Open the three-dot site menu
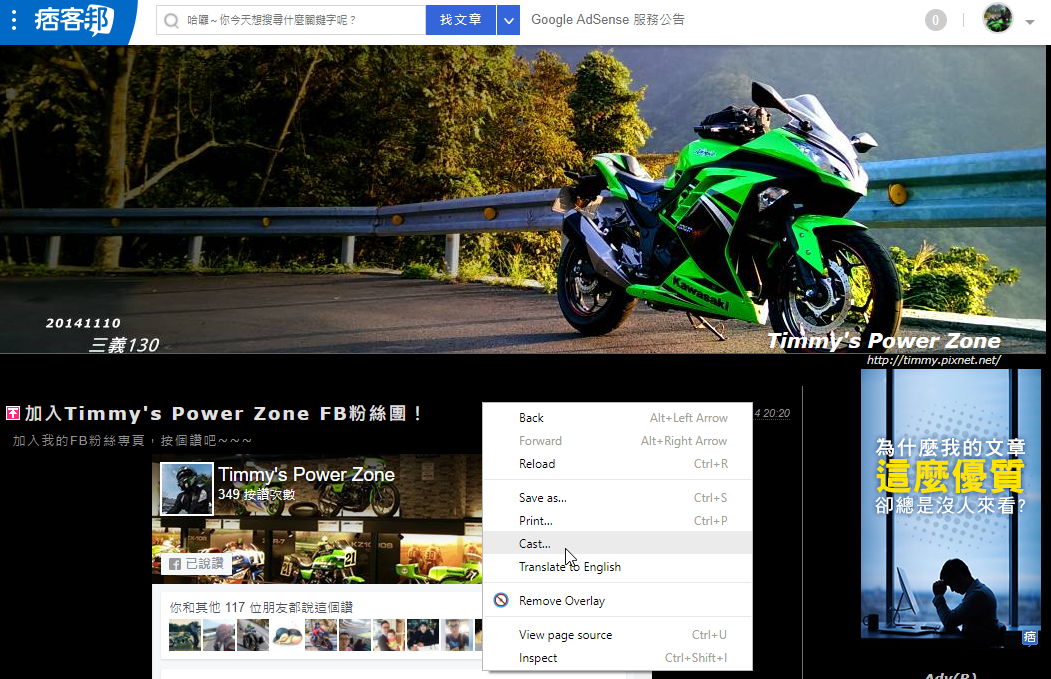Screen dimensions: 1051x679 (x=13, y=19)
